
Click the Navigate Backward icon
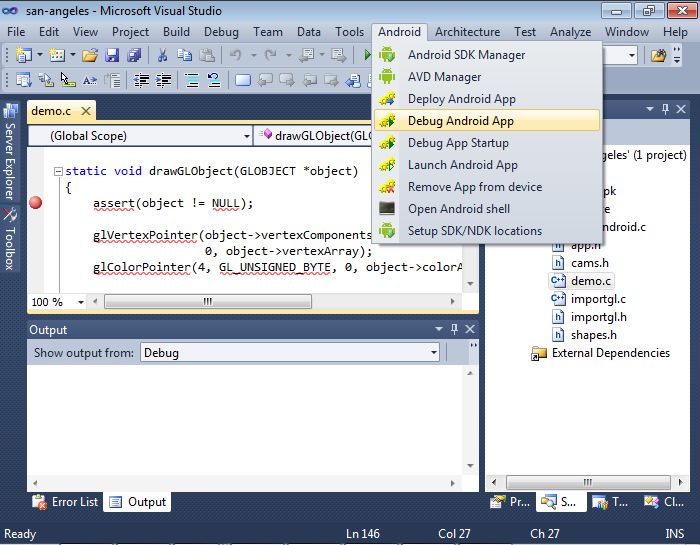coord(306,55)
